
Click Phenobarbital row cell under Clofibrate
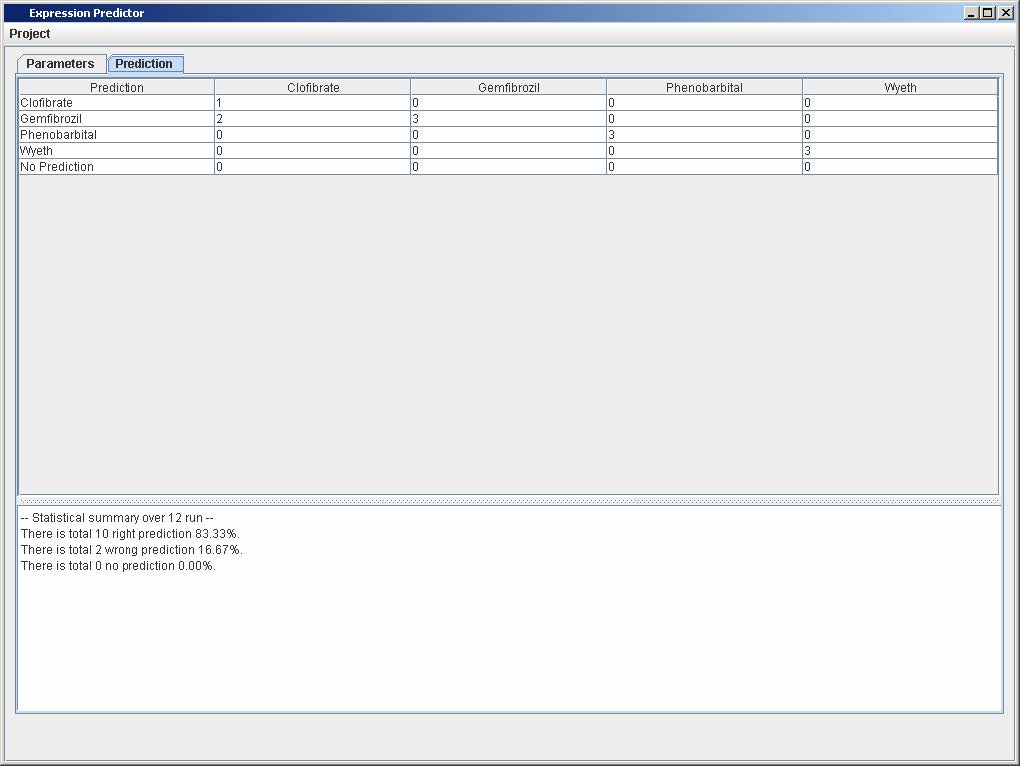click(313, 135)
